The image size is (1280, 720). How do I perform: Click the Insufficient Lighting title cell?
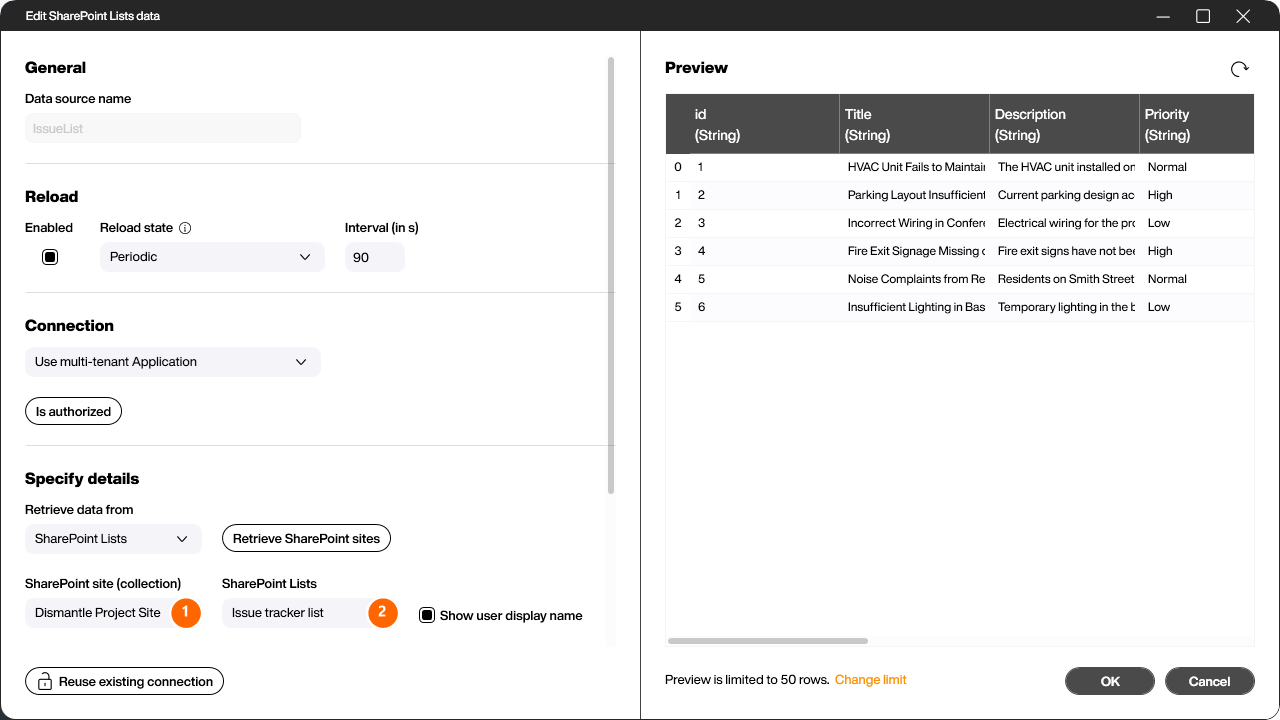coord(914,307)
